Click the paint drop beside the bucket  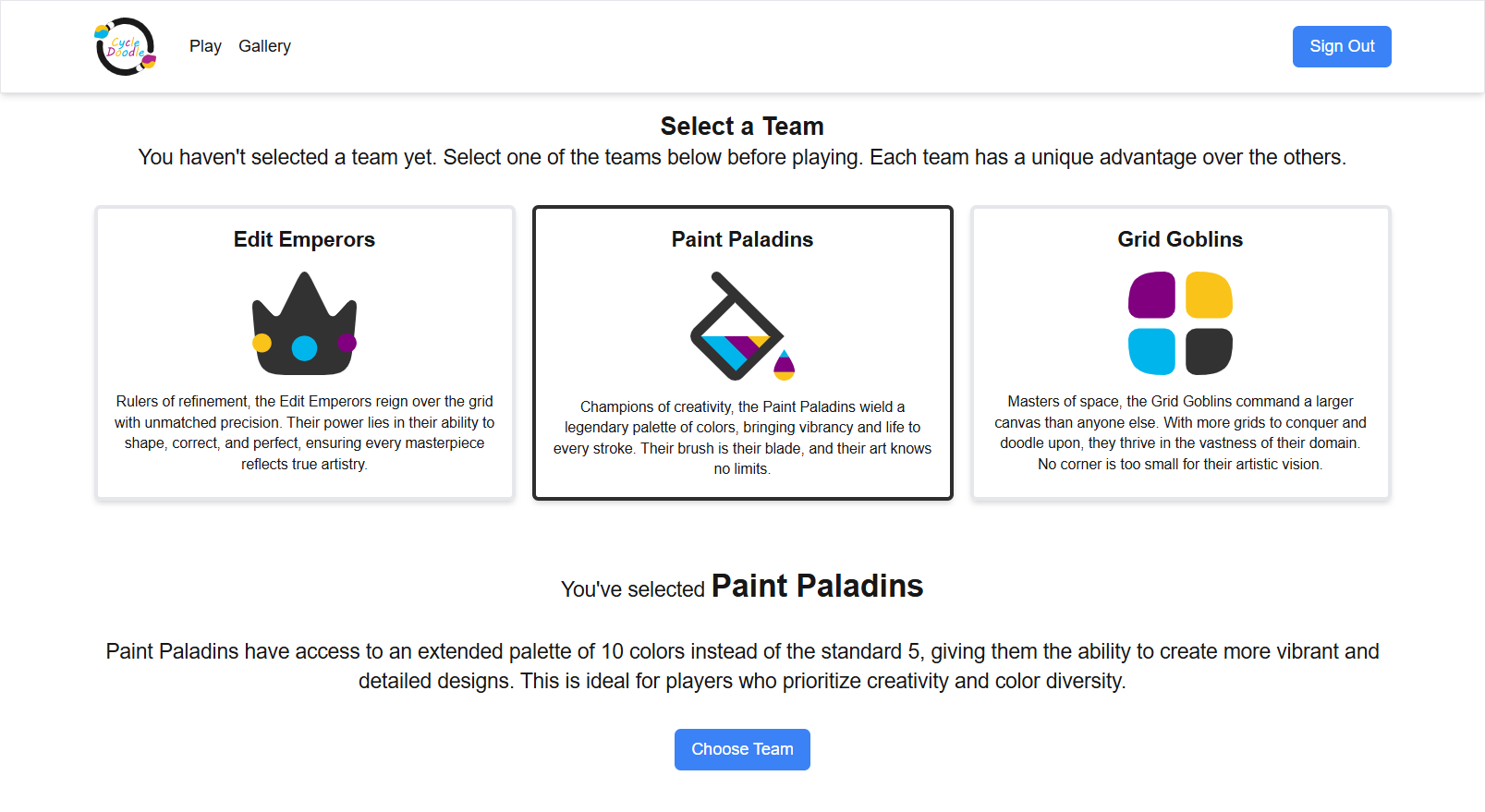pyautogui.click(x=784, y=366)
